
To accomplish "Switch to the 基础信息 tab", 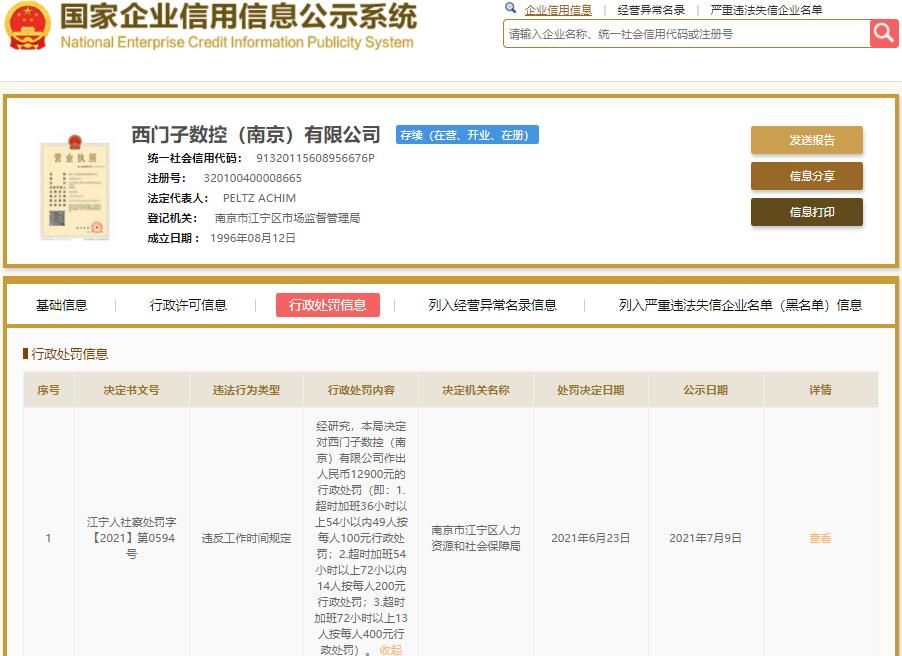I will (62, 305).
